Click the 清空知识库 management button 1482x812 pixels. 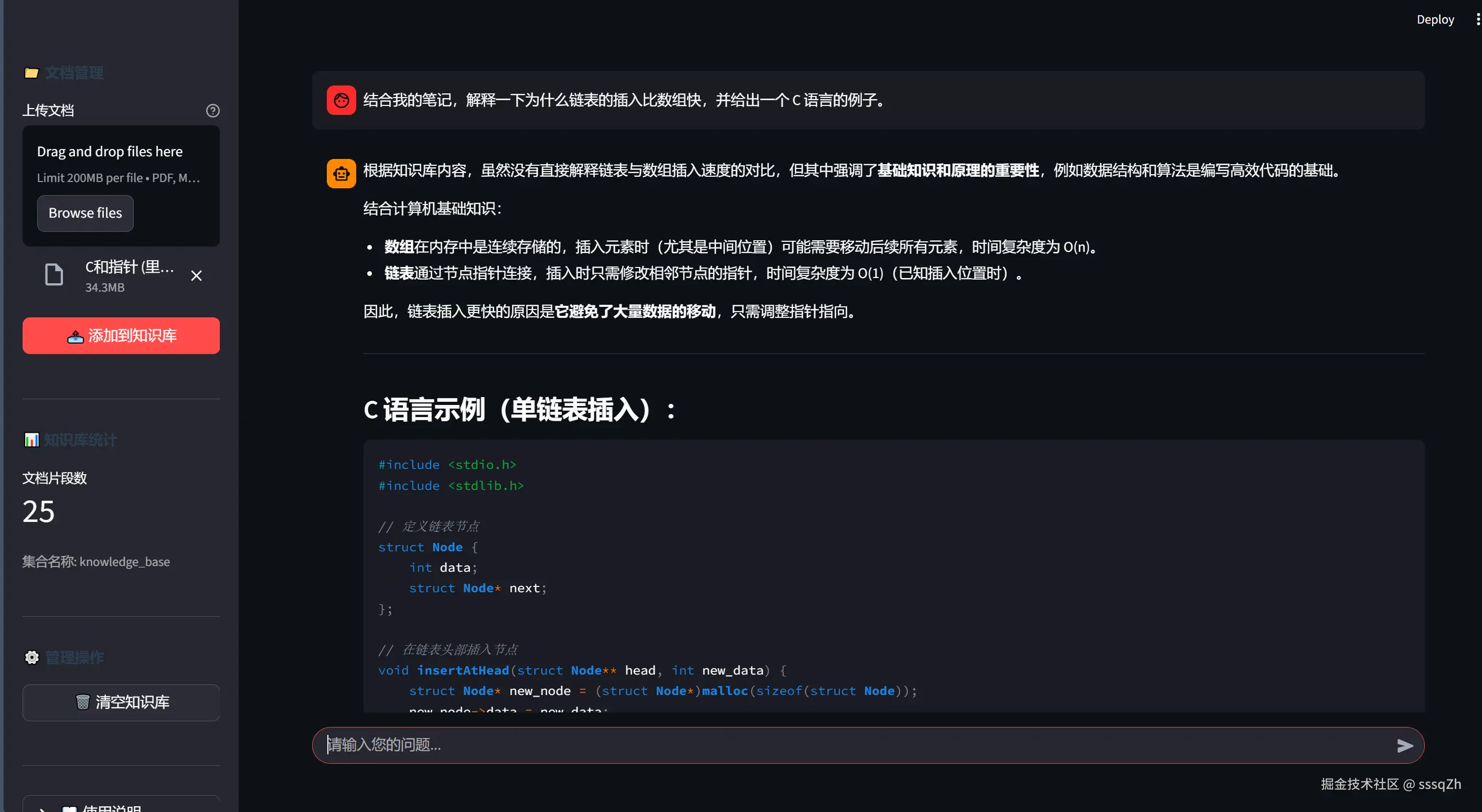click(121, 702)
